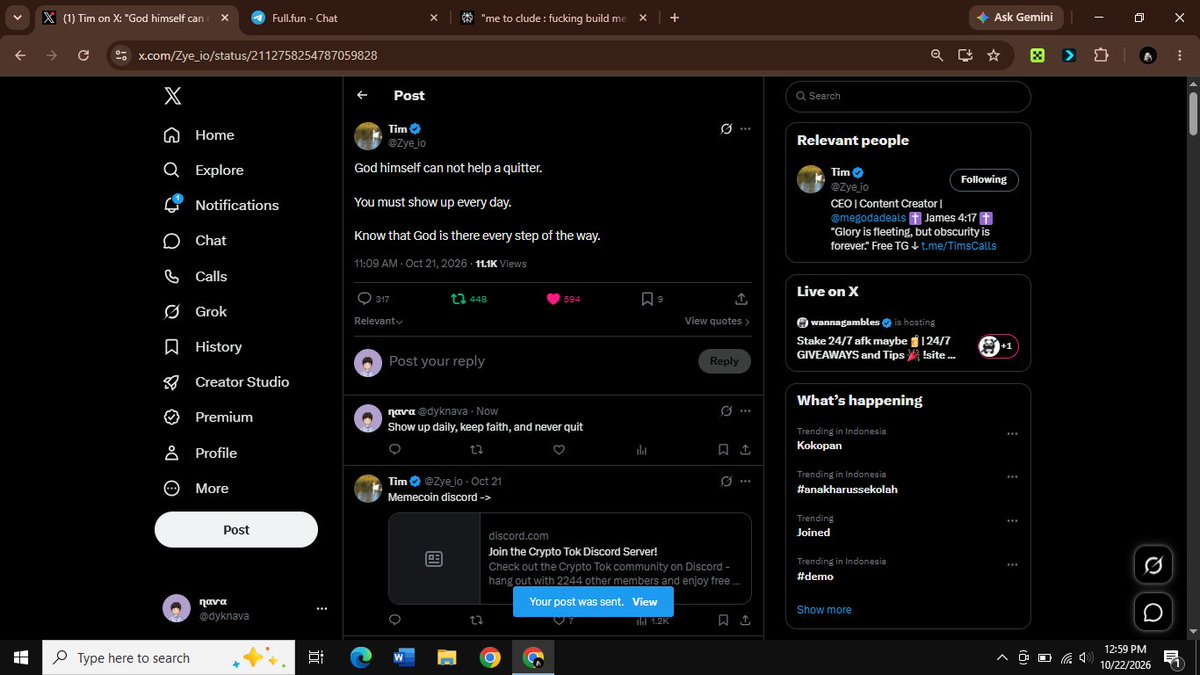Click reply icon under nava's reply
Image resolution: width=1200 pixels, height=675 pixels.
[394, 450]
